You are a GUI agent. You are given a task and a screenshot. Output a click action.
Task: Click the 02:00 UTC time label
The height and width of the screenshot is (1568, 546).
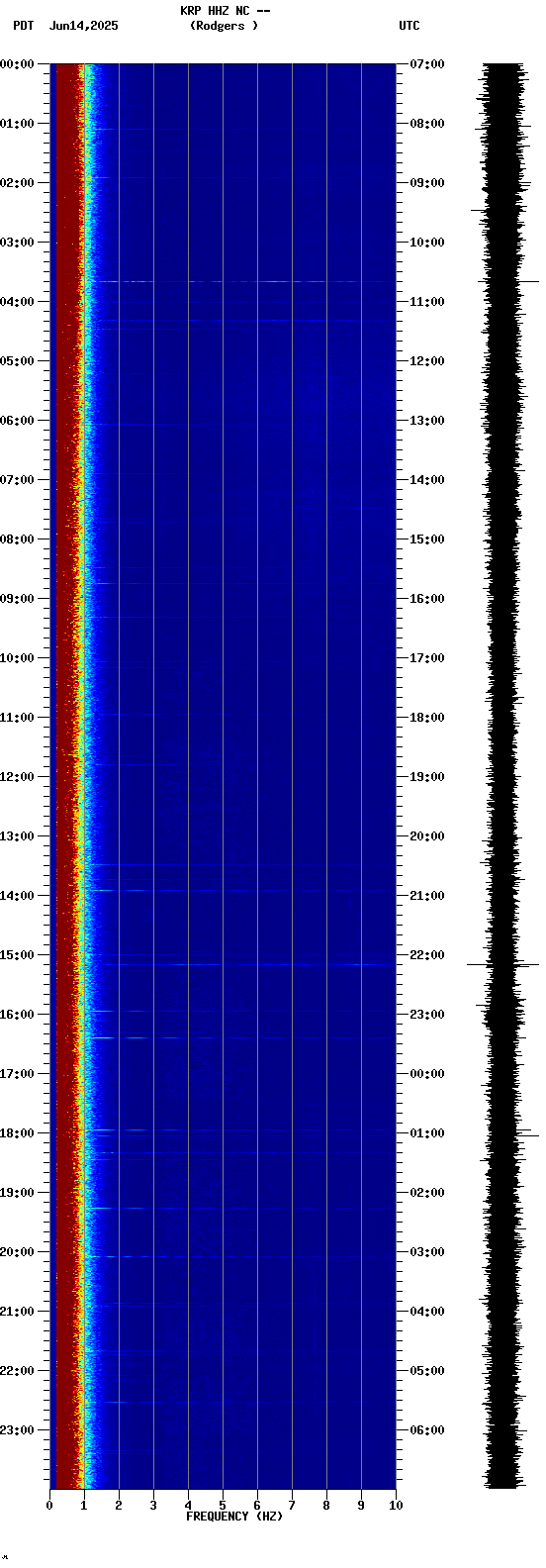[427, 1193]
